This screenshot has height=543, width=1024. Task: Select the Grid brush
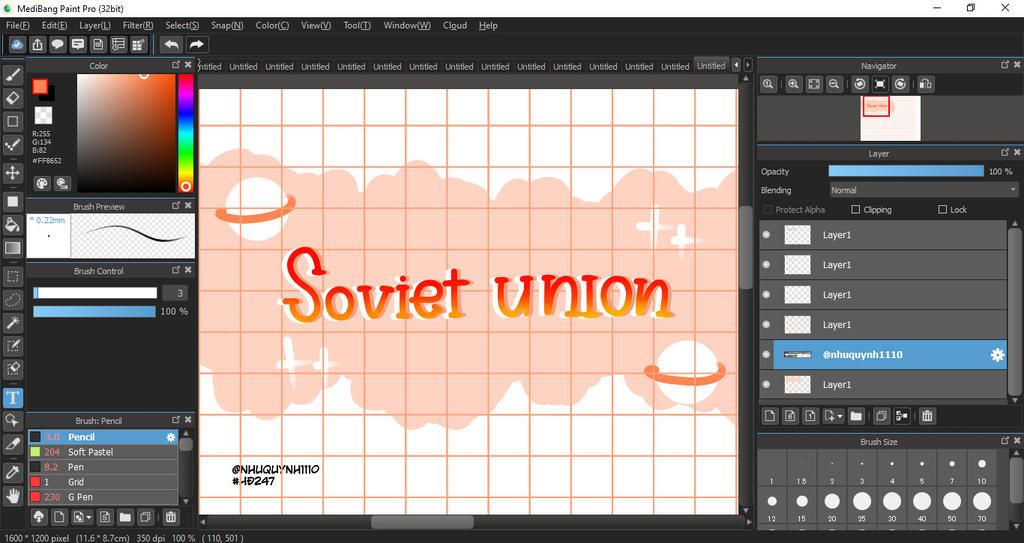coord(103,482)
